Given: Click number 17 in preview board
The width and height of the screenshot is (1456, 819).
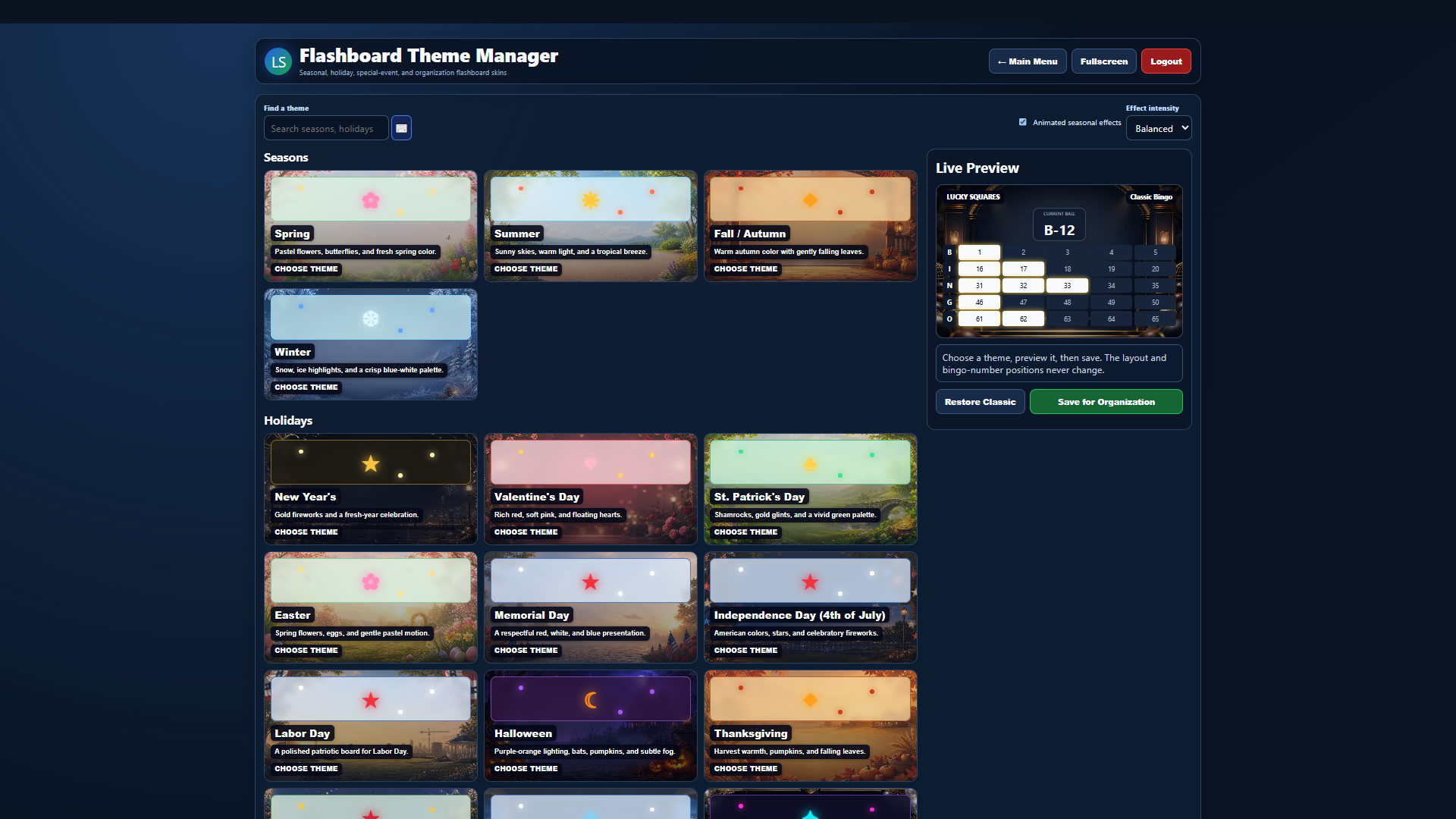Looking at the screenshot, I should 1023,269.
